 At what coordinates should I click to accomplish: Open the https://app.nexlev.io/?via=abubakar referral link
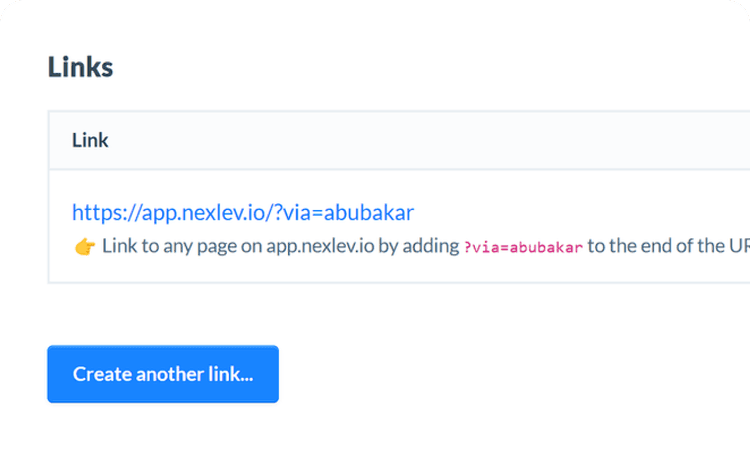pyautogui.click(x=243, y=212)
